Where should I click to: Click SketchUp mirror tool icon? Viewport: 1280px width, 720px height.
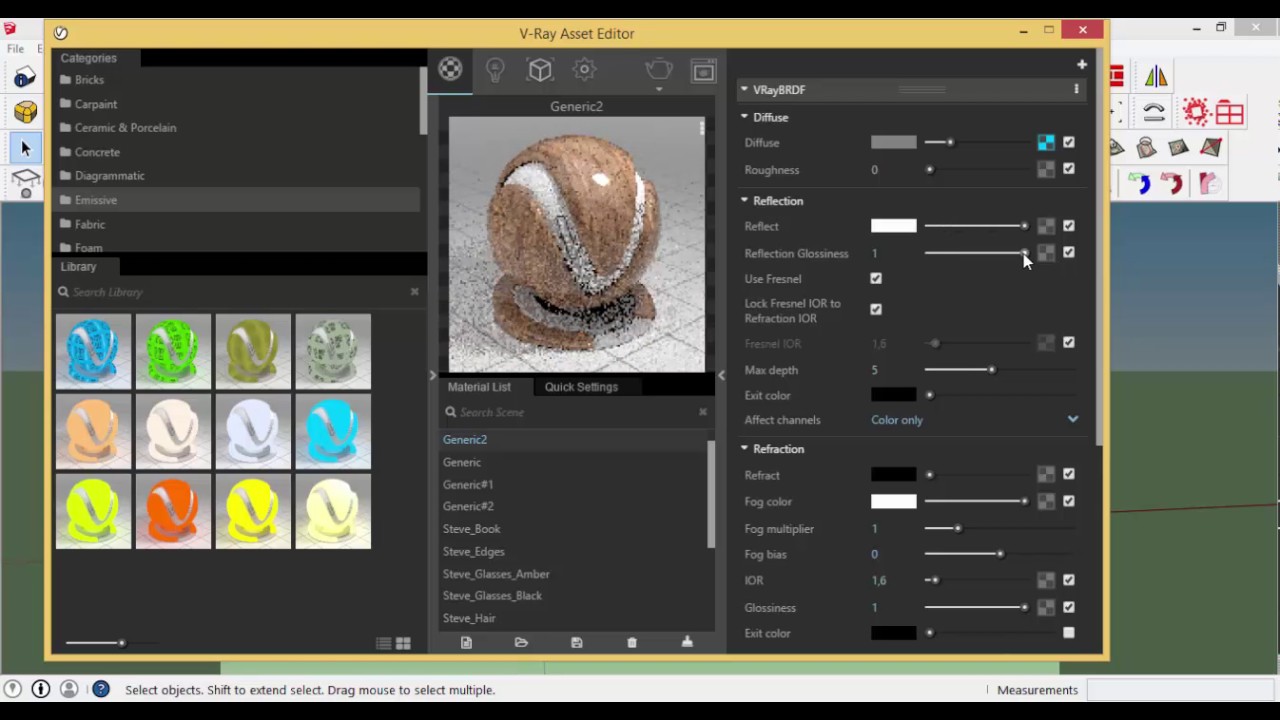click(x=1156, y=77)
